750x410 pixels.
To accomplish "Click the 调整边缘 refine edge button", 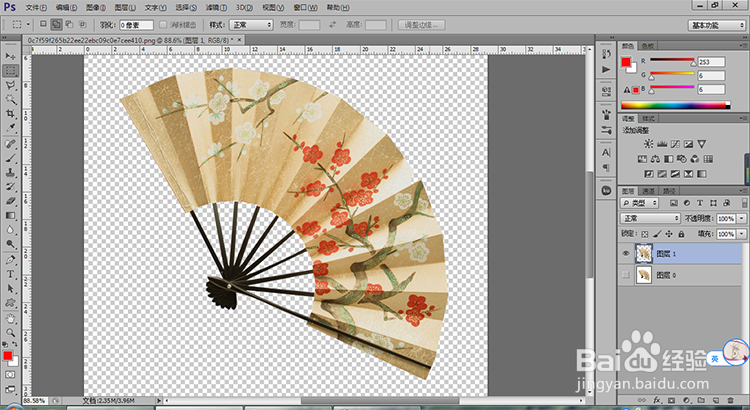I will [421, 25].
